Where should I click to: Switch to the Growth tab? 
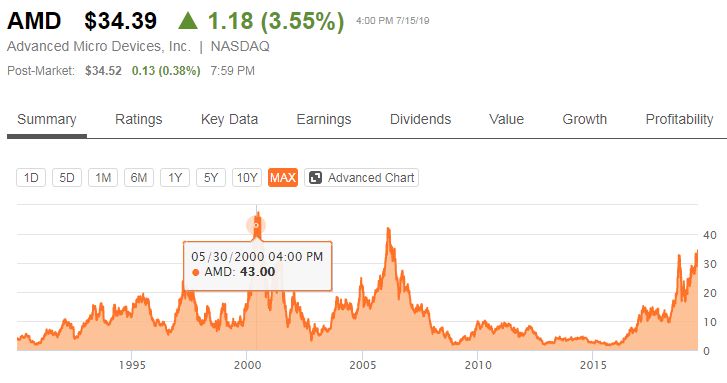pyautogui.click(x=585, y=120)
